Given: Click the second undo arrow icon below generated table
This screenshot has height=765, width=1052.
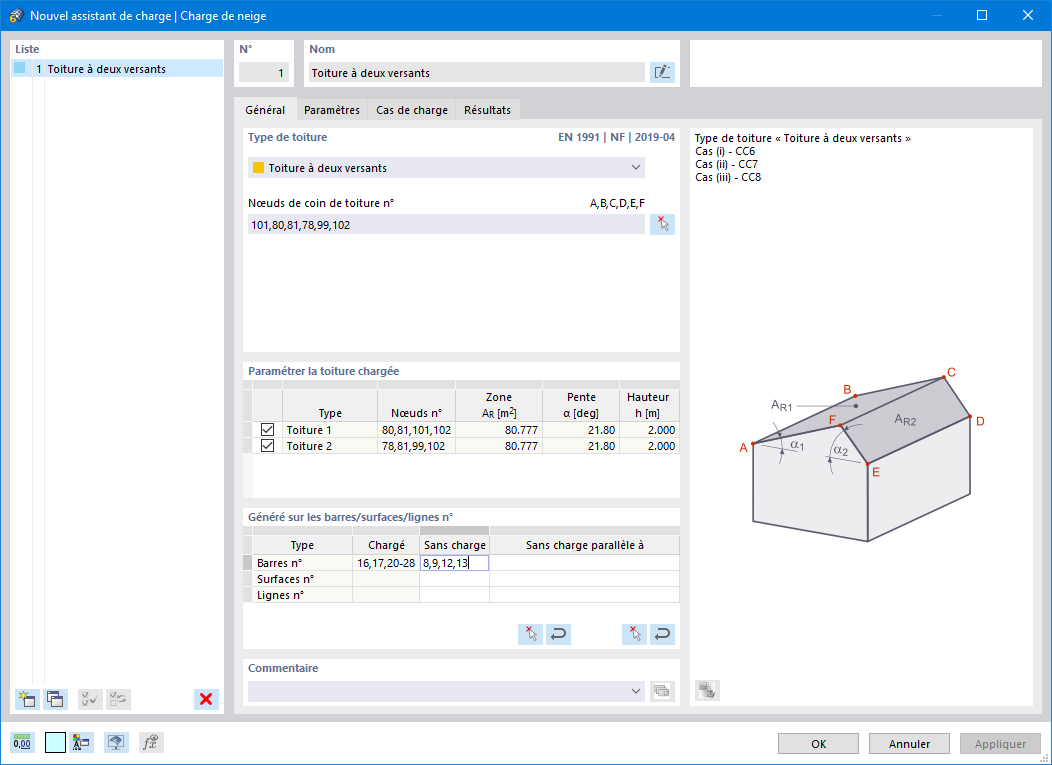Looking at the screenshot, I should (662, 634).
